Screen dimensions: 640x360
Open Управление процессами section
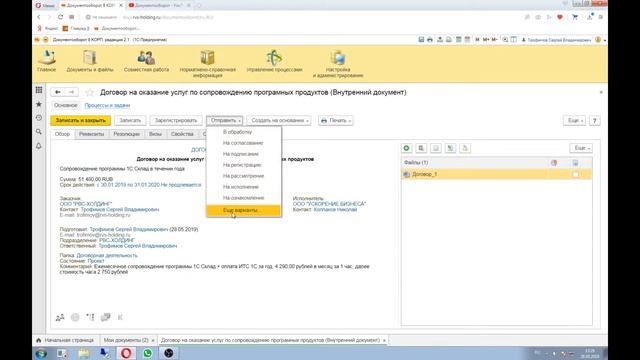(274, 61)
